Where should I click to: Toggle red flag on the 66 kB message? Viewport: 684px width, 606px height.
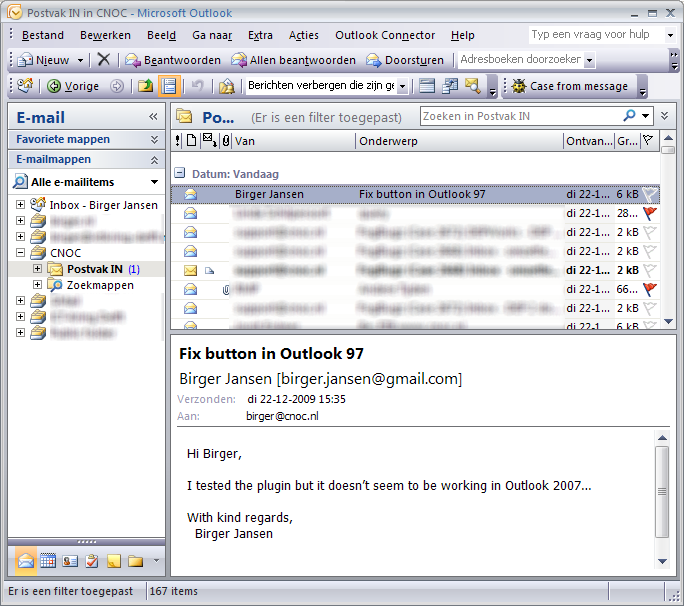point(650,289)
